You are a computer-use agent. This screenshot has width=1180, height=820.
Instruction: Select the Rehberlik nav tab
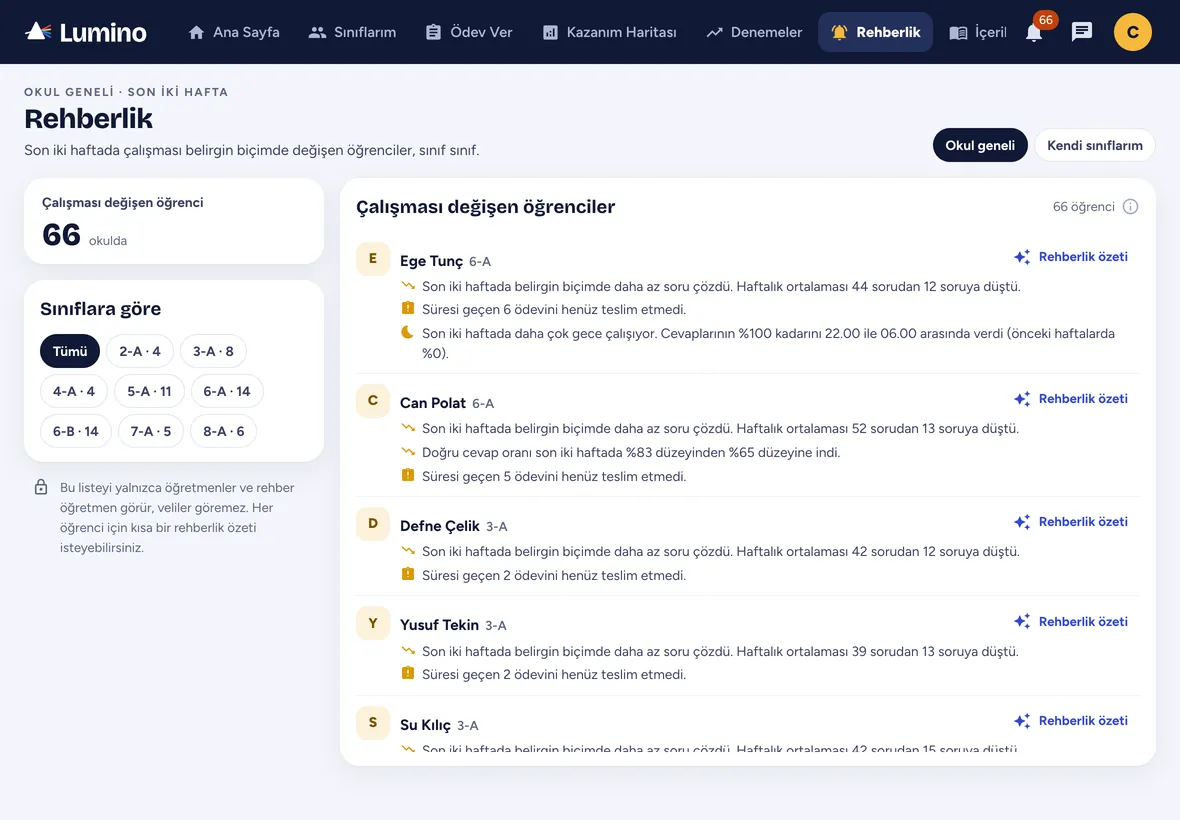[x=875, y=32]
